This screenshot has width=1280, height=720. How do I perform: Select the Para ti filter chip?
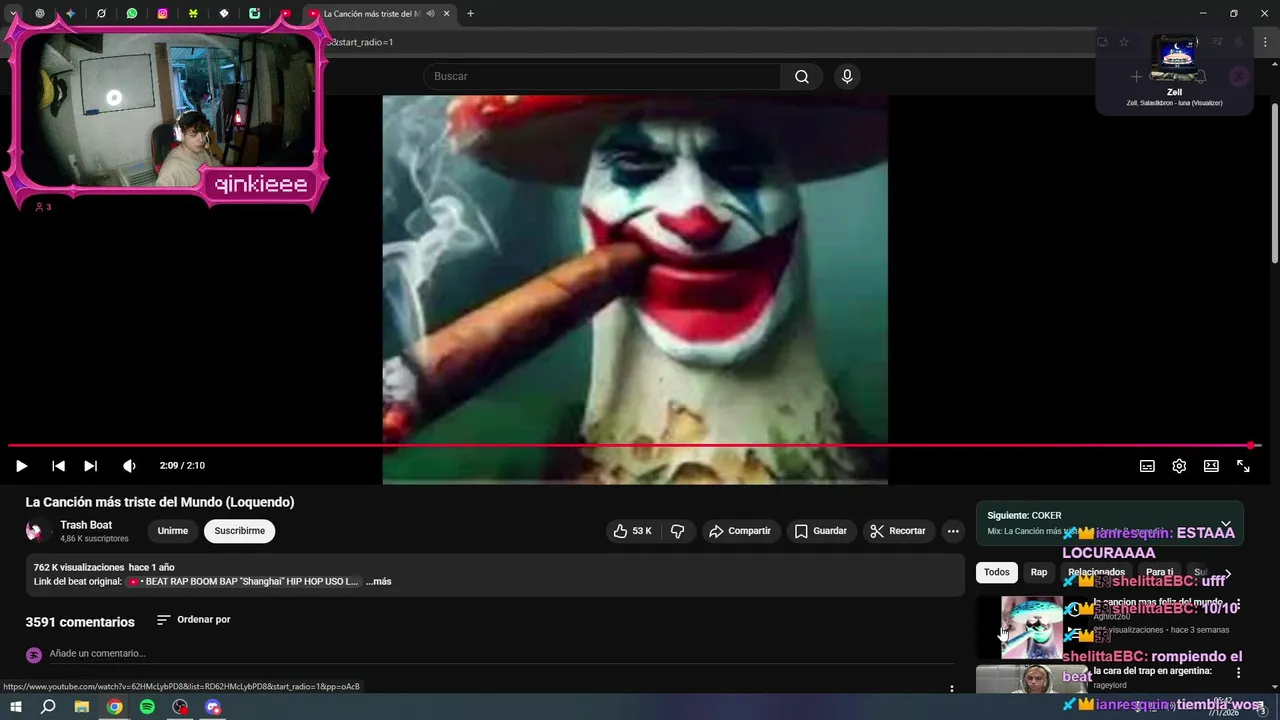pyautogui.click(x=1160, y=572)
